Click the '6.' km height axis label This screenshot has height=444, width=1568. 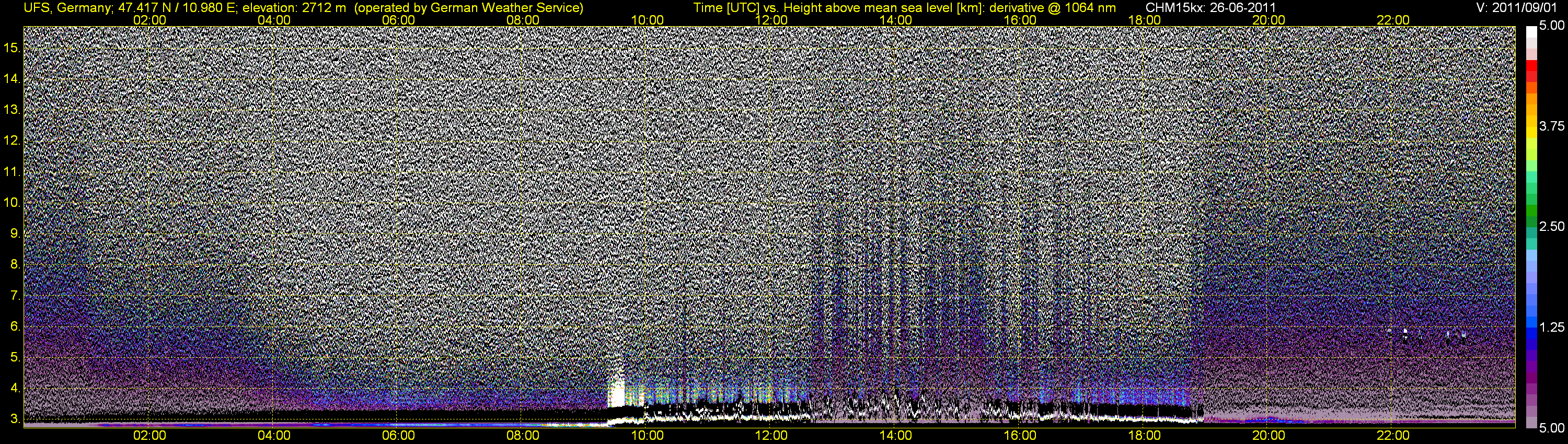(x=16, y=326)
